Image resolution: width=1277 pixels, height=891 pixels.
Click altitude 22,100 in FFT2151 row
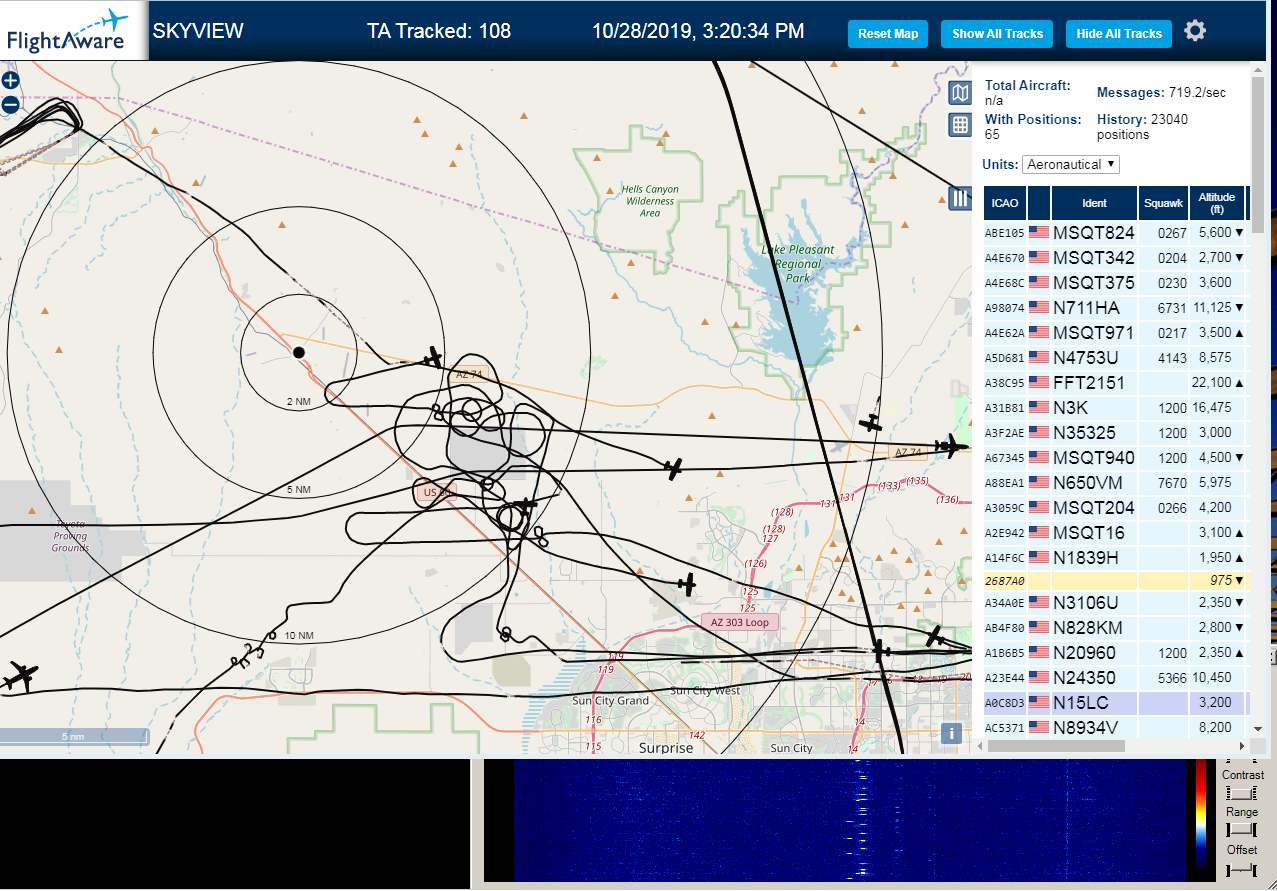(1212, 383)
